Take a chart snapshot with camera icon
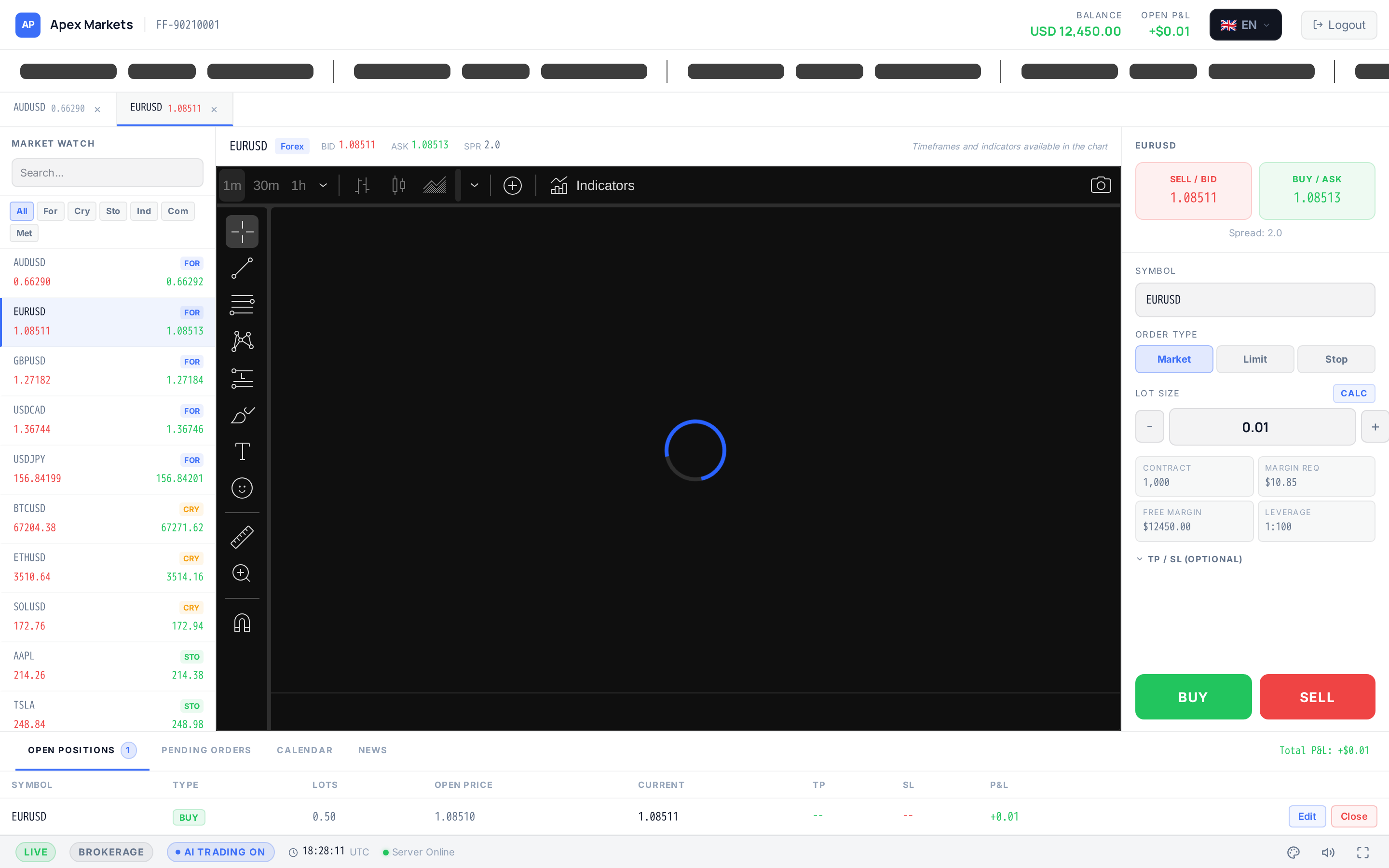The width and height of the screenshot is (1389, 868). [1100, 185]
